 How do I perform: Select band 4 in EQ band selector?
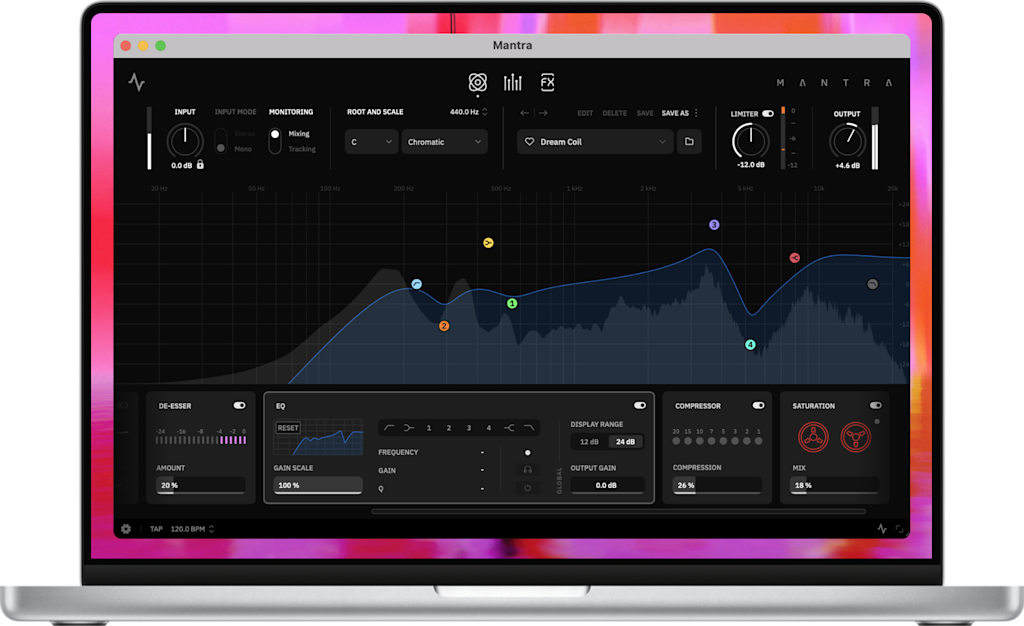pyautogui.click(x=488, y=428)
